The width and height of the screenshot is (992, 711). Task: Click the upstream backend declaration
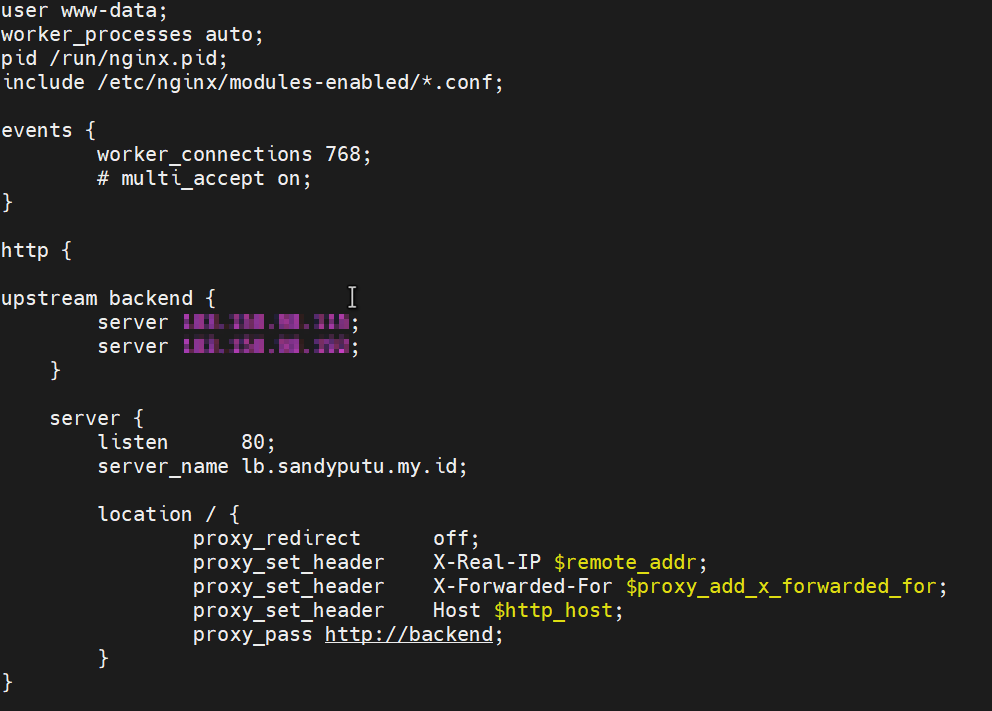pos(108,298)
